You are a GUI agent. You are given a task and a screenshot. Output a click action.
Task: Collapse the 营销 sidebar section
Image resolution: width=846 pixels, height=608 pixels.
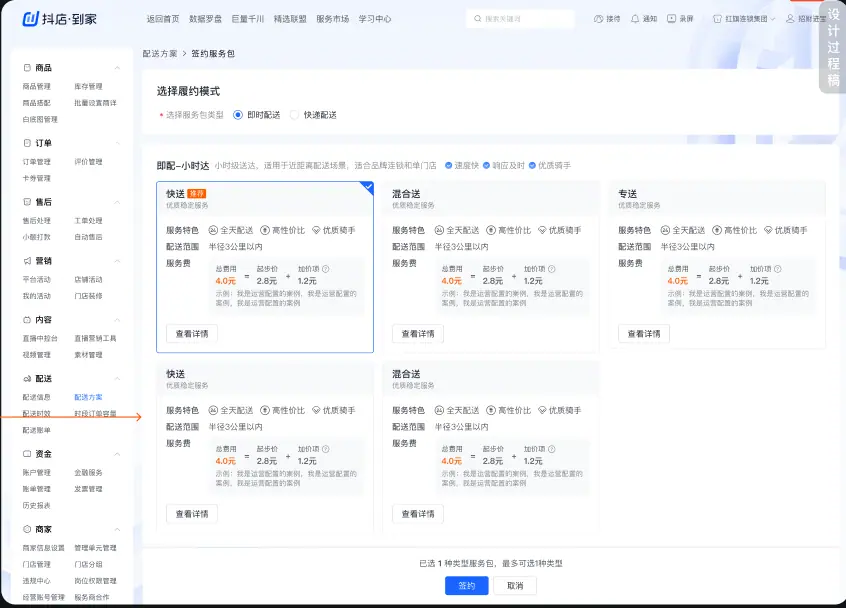click(117, 261)
